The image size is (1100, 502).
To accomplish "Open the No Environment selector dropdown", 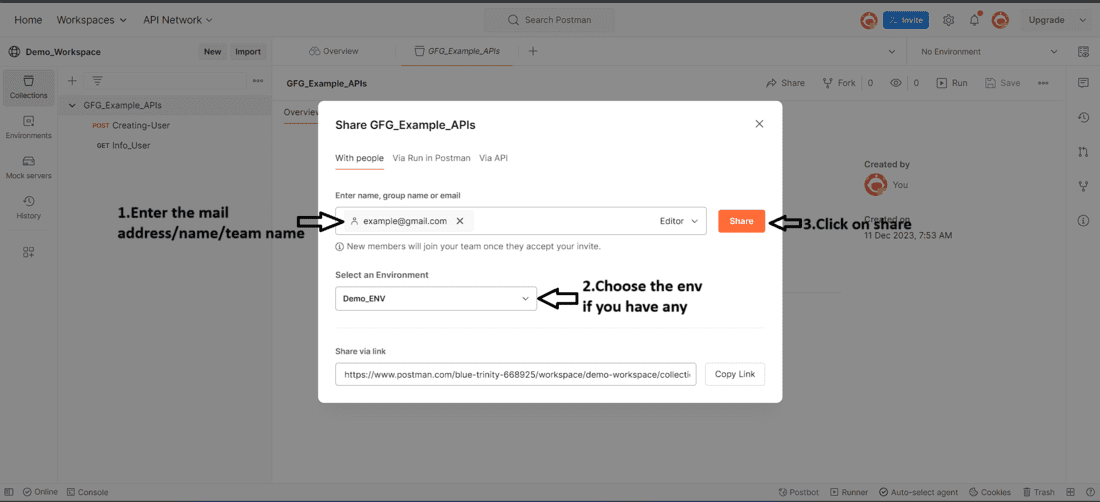I will click(x=989, y=51).
